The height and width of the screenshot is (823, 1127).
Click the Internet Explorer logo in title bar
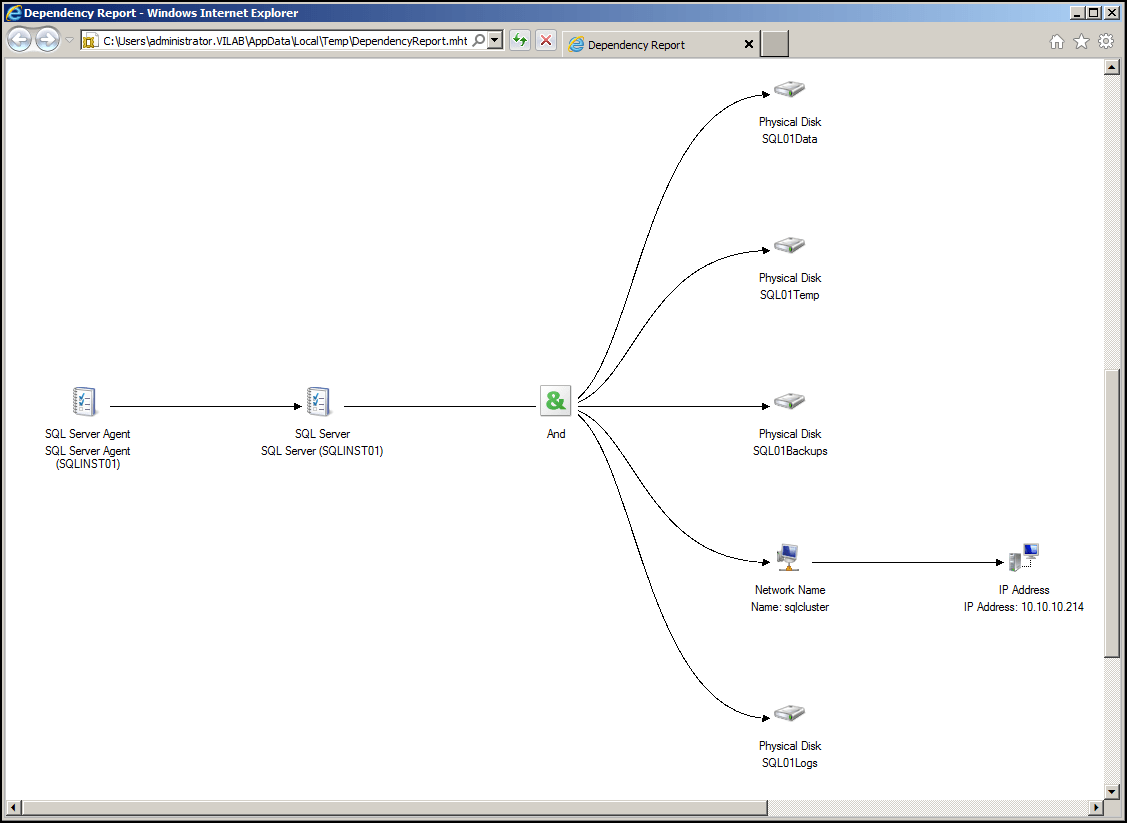coord(13,12)
